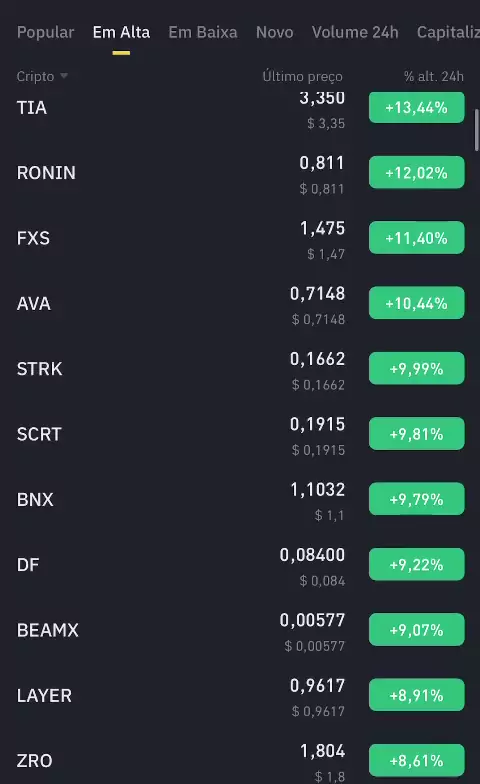Switch to the Popular tab
480x784 pixels.
[x=46, y=32]
